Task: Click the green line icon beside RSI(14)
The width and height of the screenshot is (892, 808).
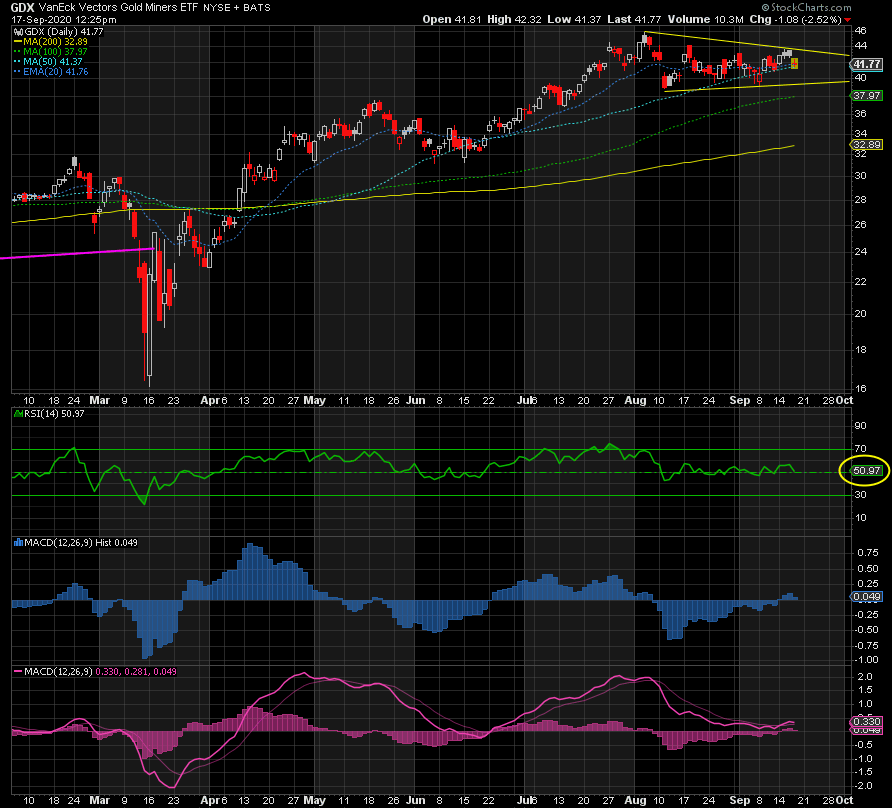Action: (19, 414)
